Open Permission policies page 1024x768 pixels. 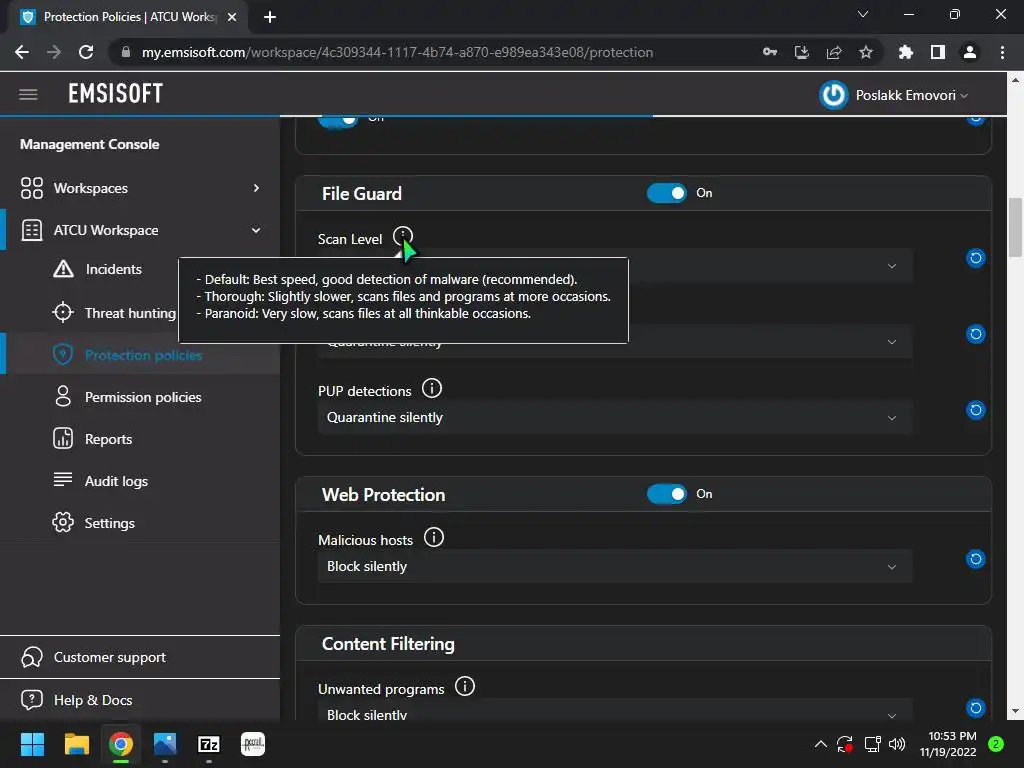pyautogui.click(x=143, y=397)
